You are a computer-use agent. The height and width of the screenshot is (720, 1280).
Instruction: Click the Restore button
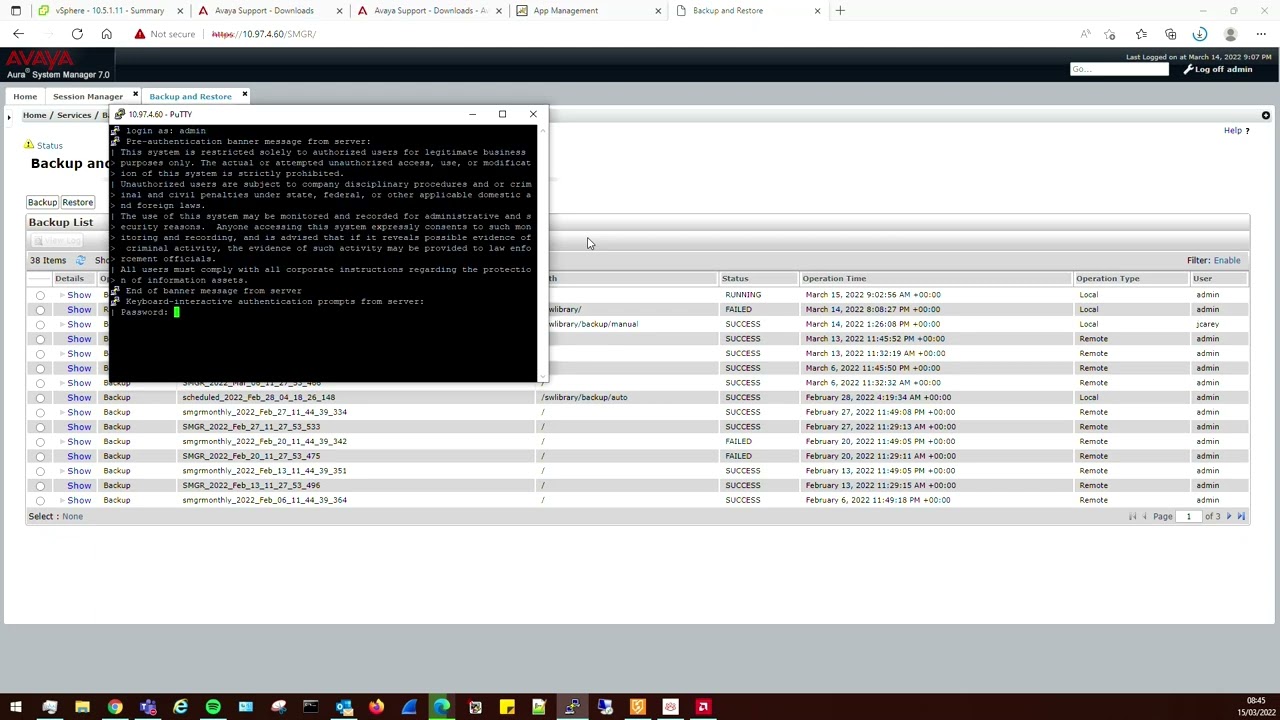pyautogui.click(x=77, y=202)
